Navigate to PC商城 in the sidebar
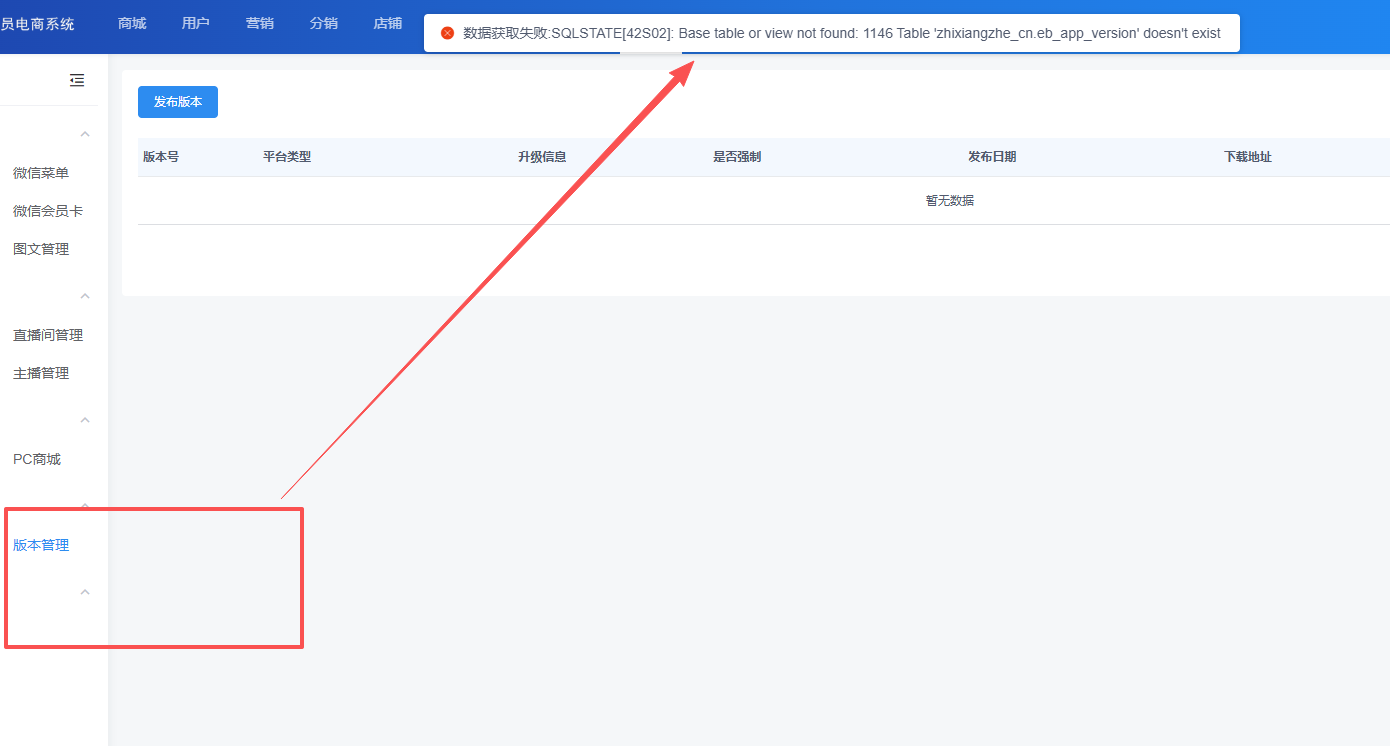 click(x=37, y=459)
